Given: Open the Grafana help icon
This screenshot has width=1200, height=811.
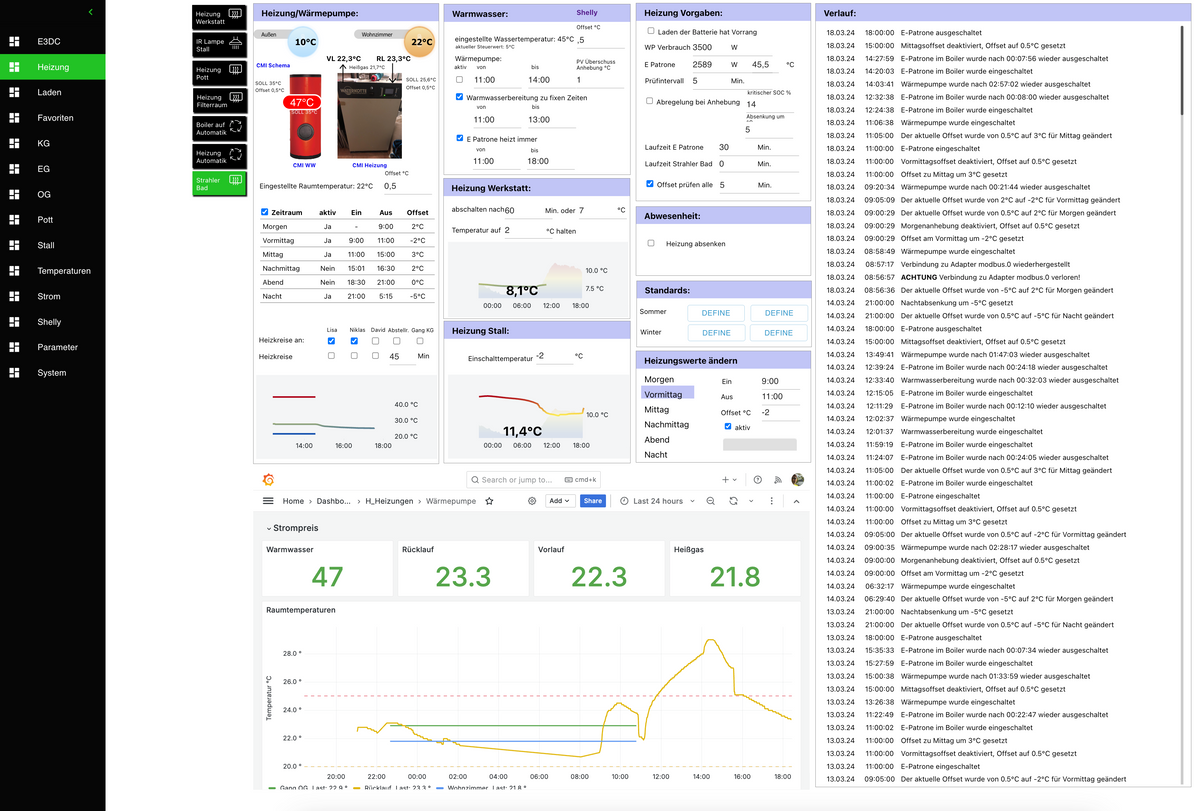Looking at the screenshot, I should click(x=758, y=480).
